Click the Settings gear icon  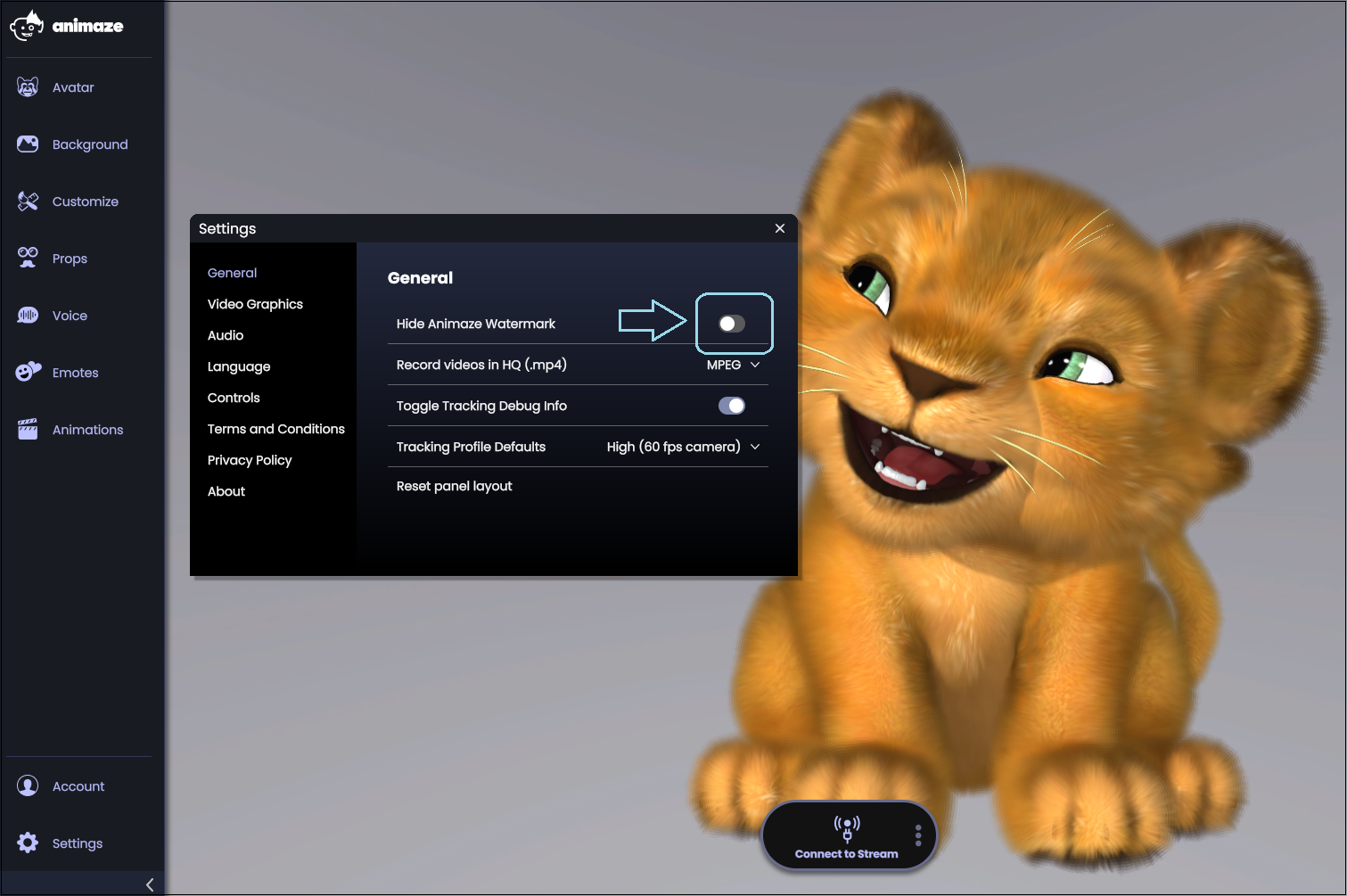(28, 843)
